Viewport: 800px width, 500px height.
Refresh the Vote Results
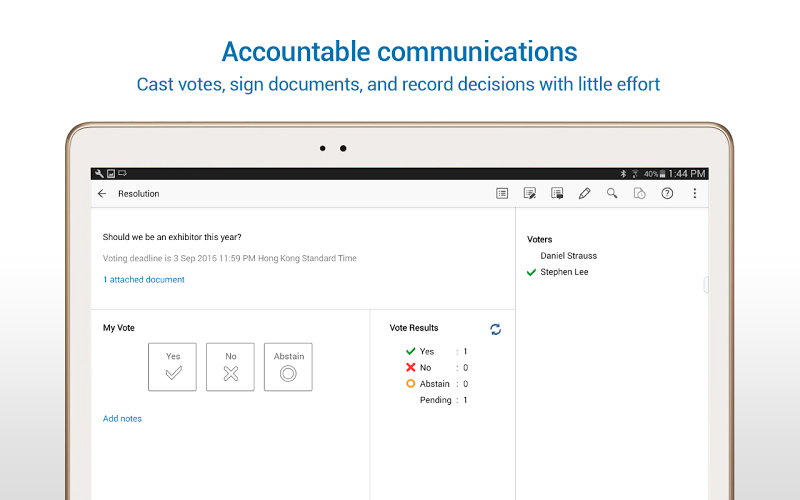point(496,329)
